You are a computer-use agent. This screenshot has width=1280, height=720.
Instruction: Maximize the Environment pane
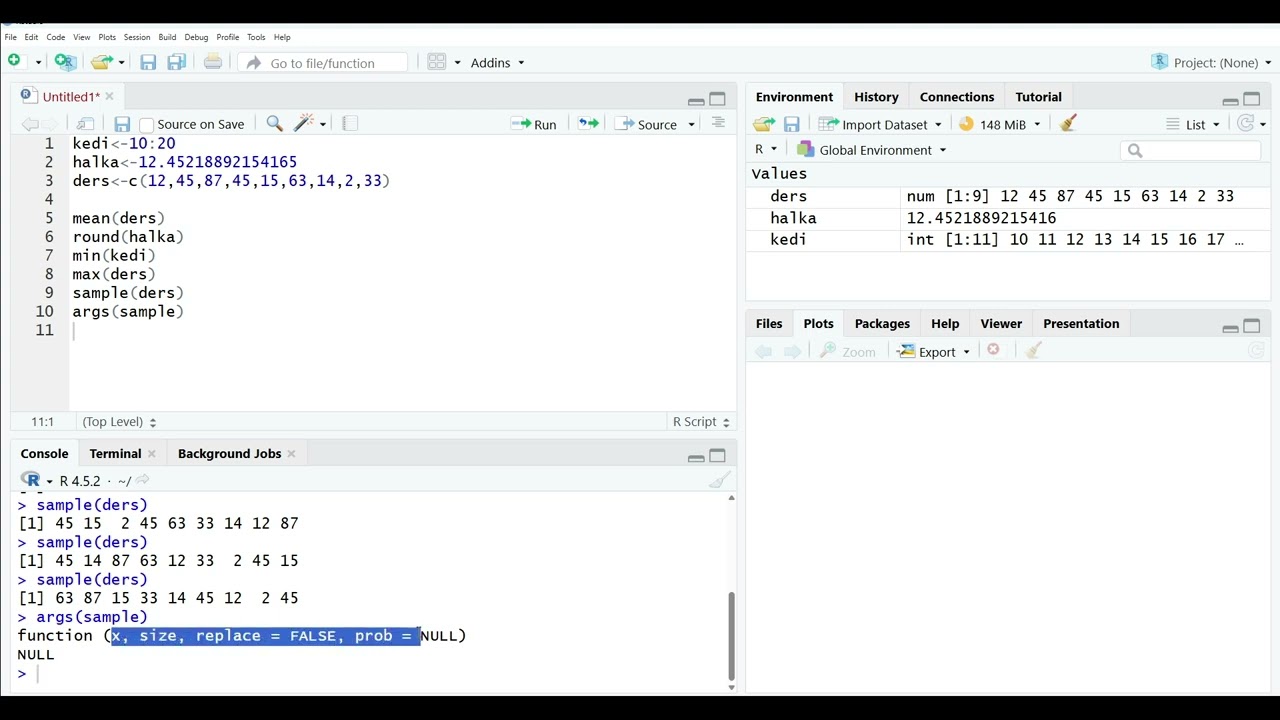click(x=1252, y=98)
